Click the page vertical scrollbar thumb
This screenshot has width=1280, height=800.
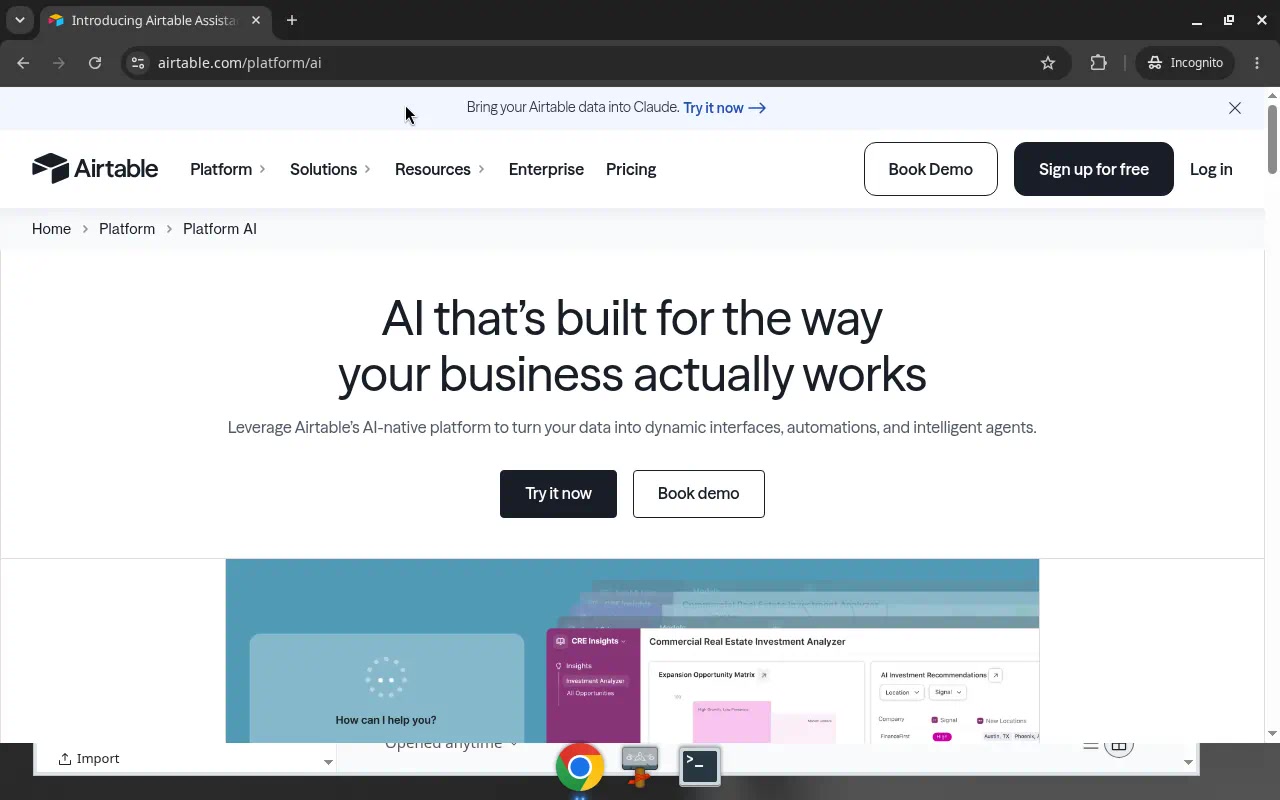[x=1272, y=138]
